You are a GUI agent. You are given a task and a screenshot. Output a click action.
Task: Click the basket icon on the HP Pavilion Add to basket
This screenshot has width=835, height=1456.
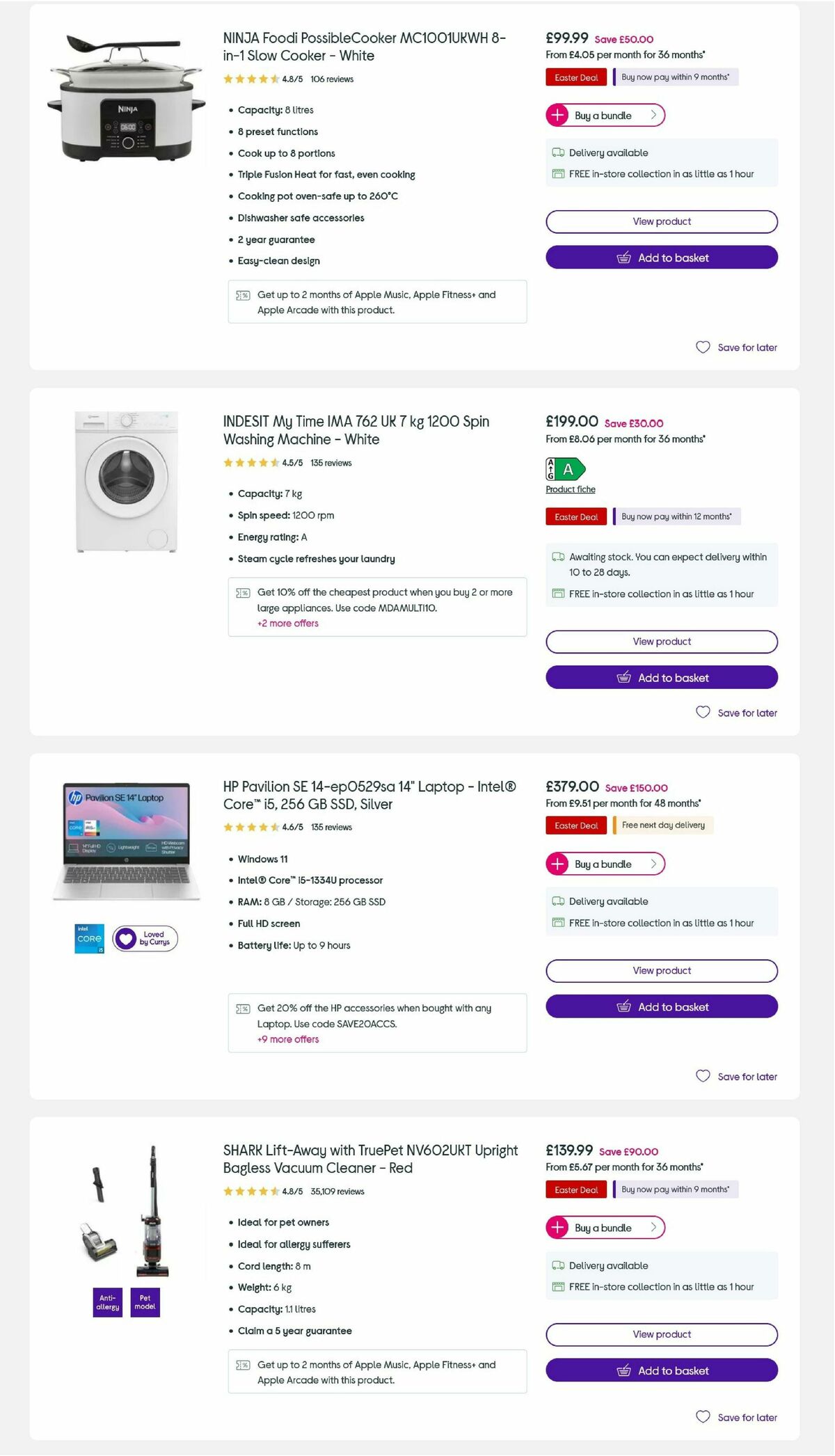625,1006
